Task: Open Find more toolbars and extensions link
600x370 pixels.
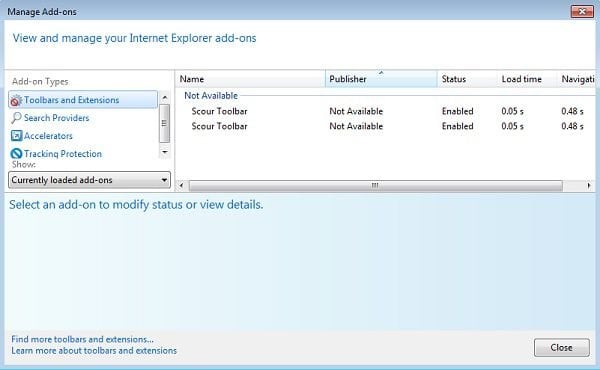Action: [x=82, y=339]
